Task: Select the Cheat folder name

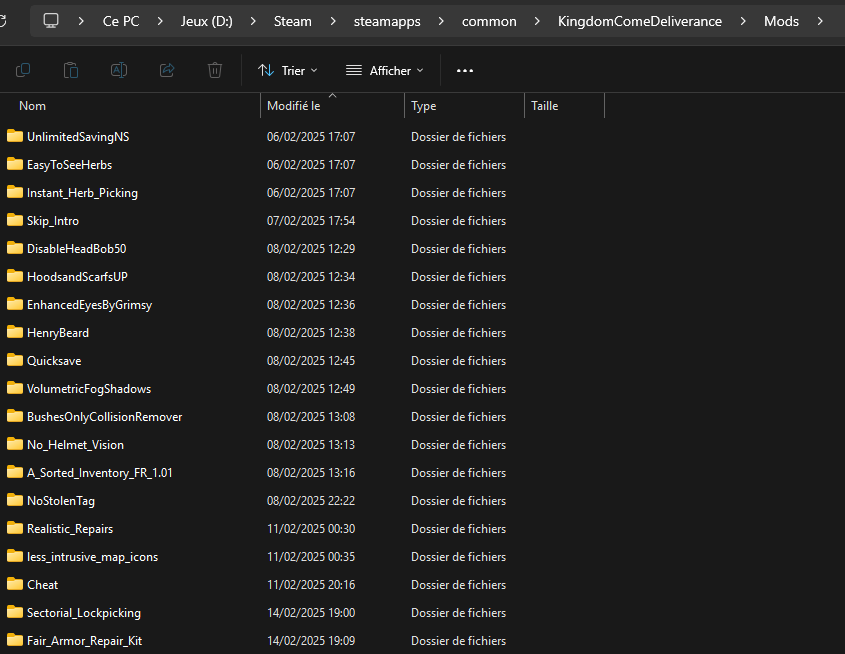Action: coord(43,585)
